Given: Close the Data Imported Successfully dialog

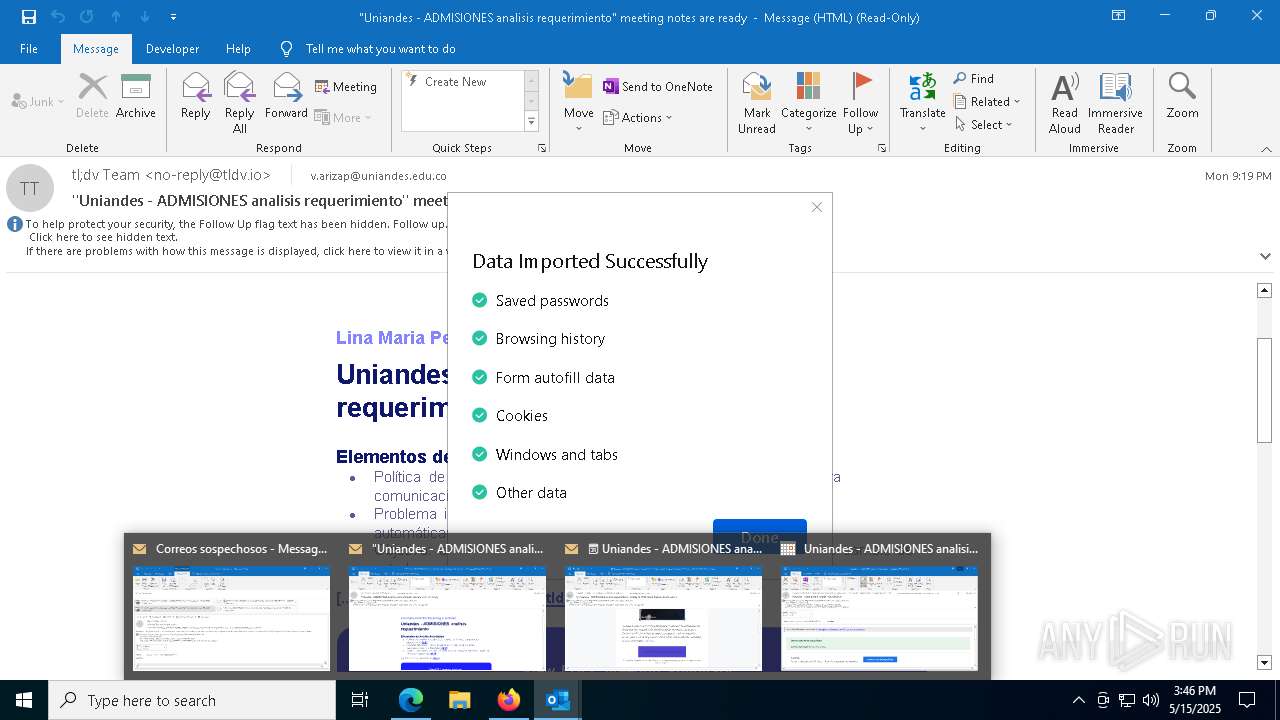Looking at the screenshot, I should [x=817, y=207].
